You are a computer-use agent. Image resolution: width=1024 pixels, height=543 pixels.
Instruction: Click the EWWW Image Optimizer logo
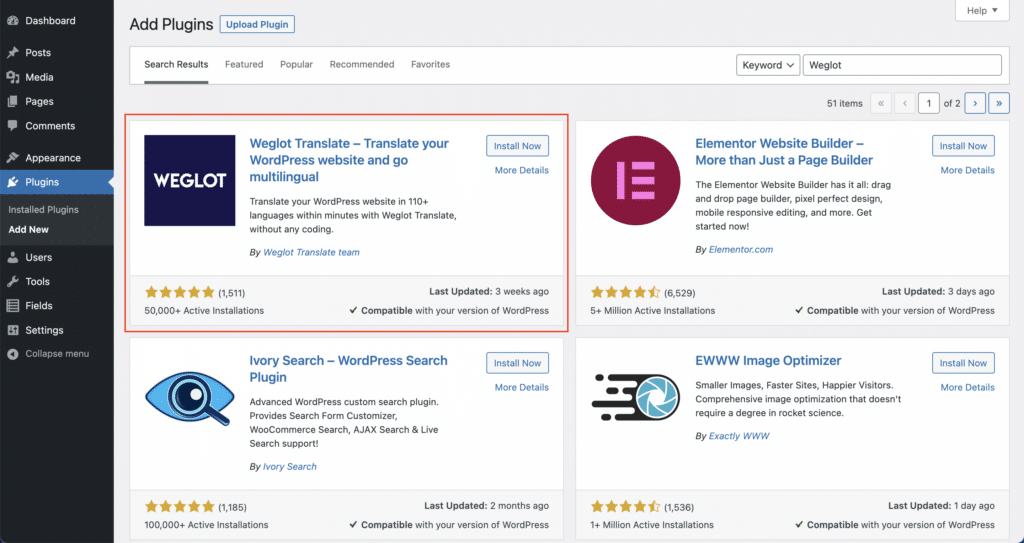coord(635,397)
